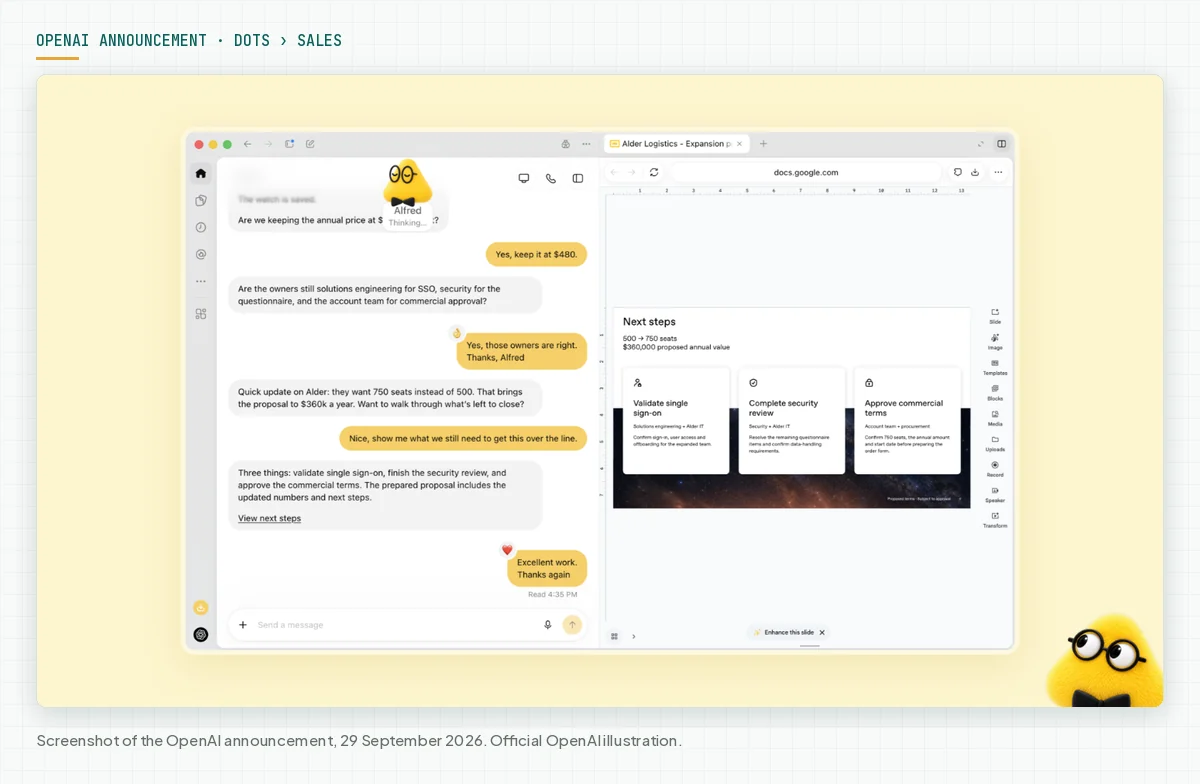This screenshot has width=1200, height=784.
Task: Click the Complete security review card
Action: point(792,421)
